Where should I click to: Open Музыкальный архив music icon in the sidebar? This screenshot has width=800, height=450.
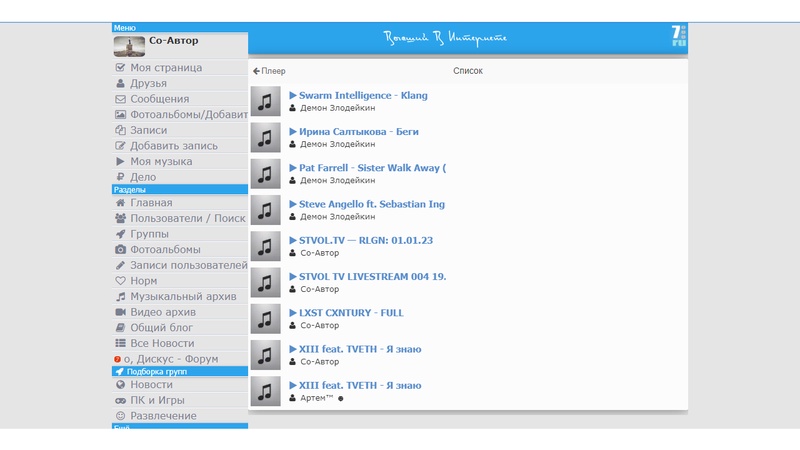click(x=121, y=296)
